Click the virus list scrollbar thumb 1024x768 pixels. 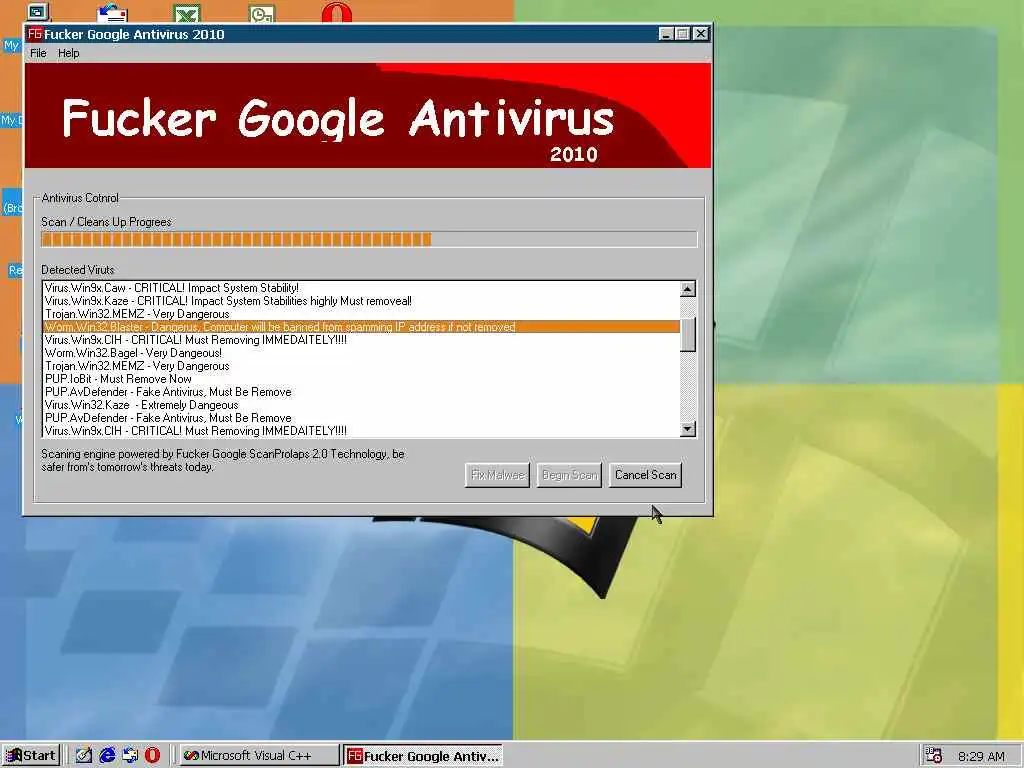coord(688,334)
